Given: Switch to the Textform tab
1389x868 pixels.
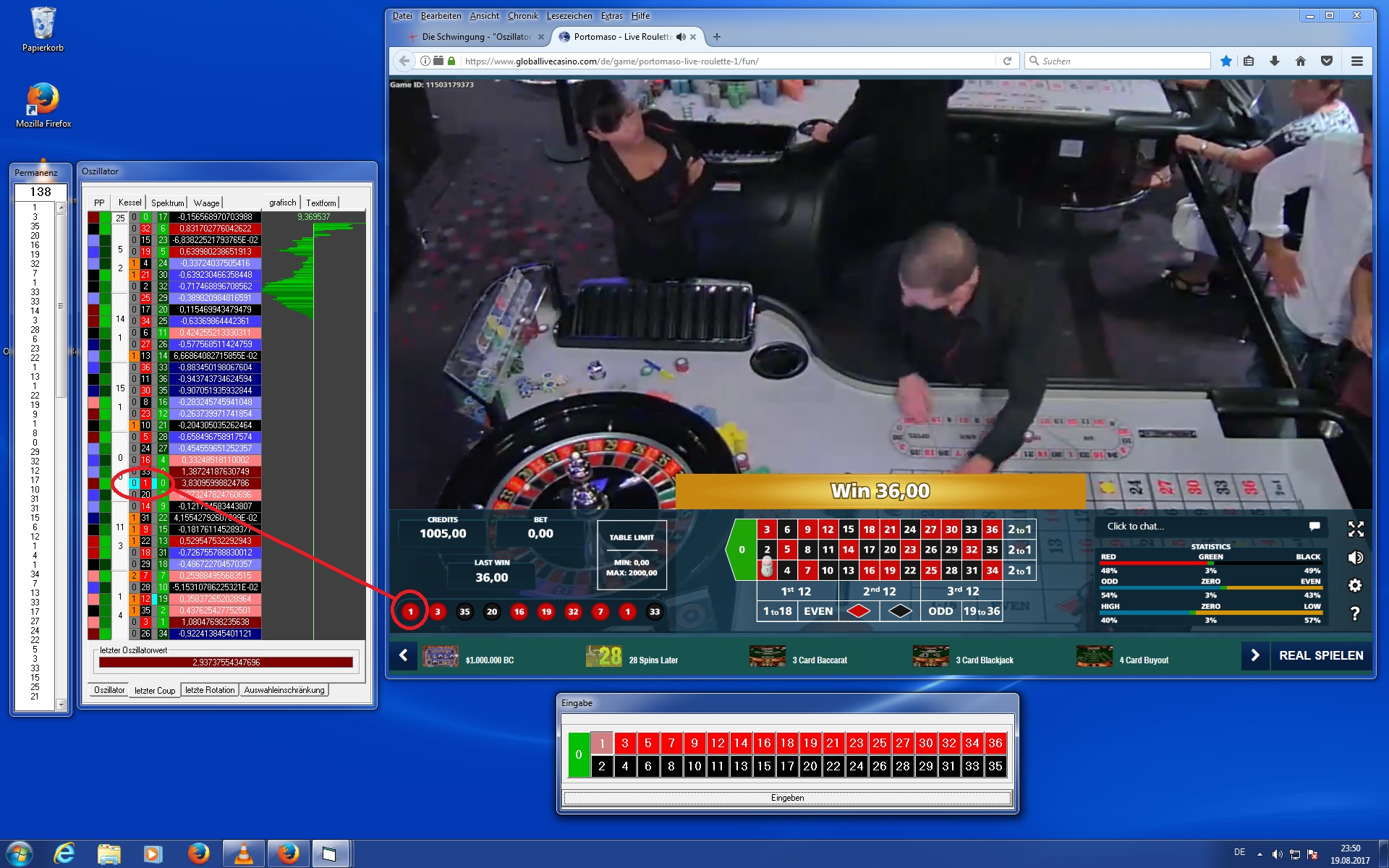Looking at the screenshot, I should (320, 203).
